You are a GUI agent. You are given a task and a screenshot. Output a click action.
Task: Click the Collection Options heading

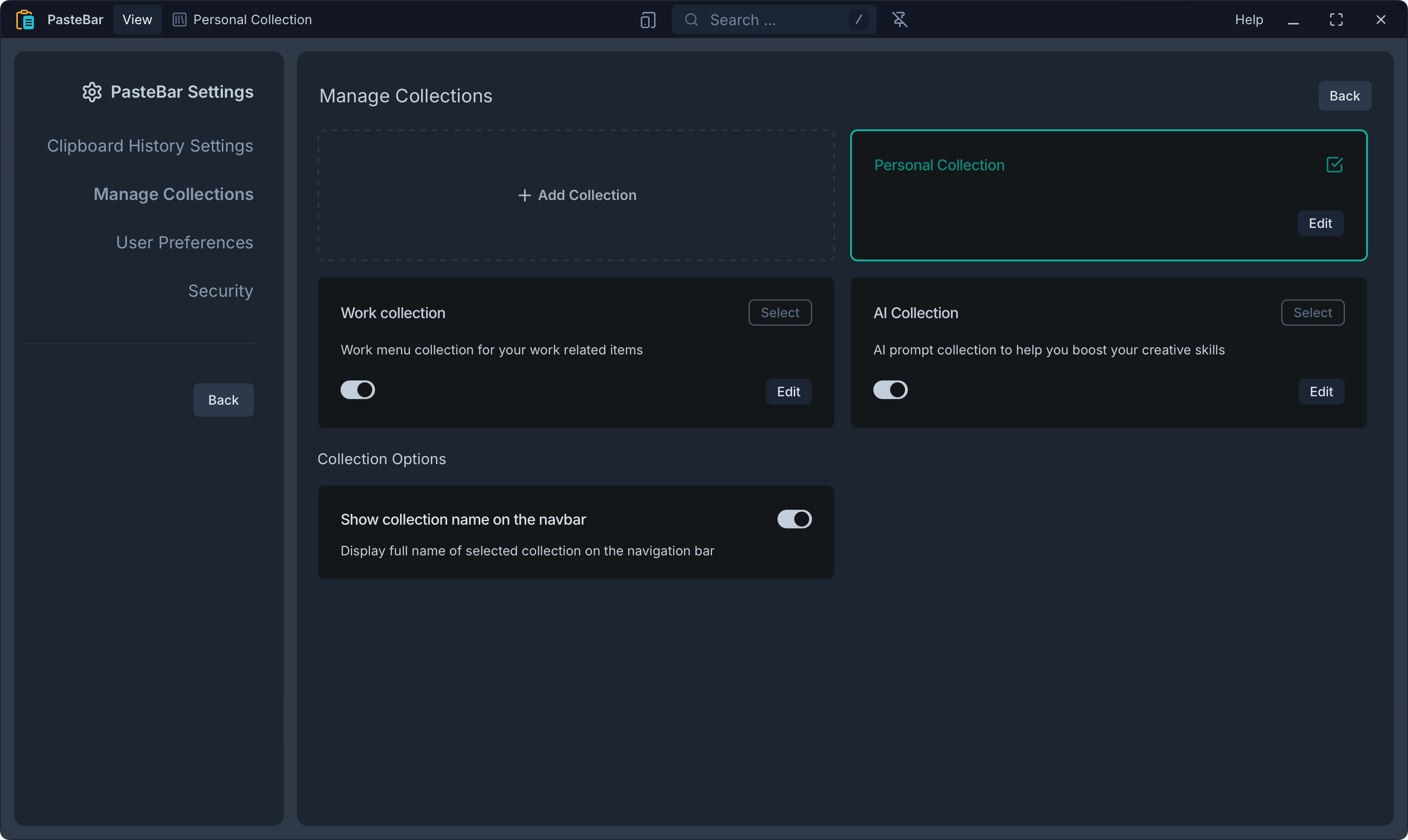coord(381,459)
